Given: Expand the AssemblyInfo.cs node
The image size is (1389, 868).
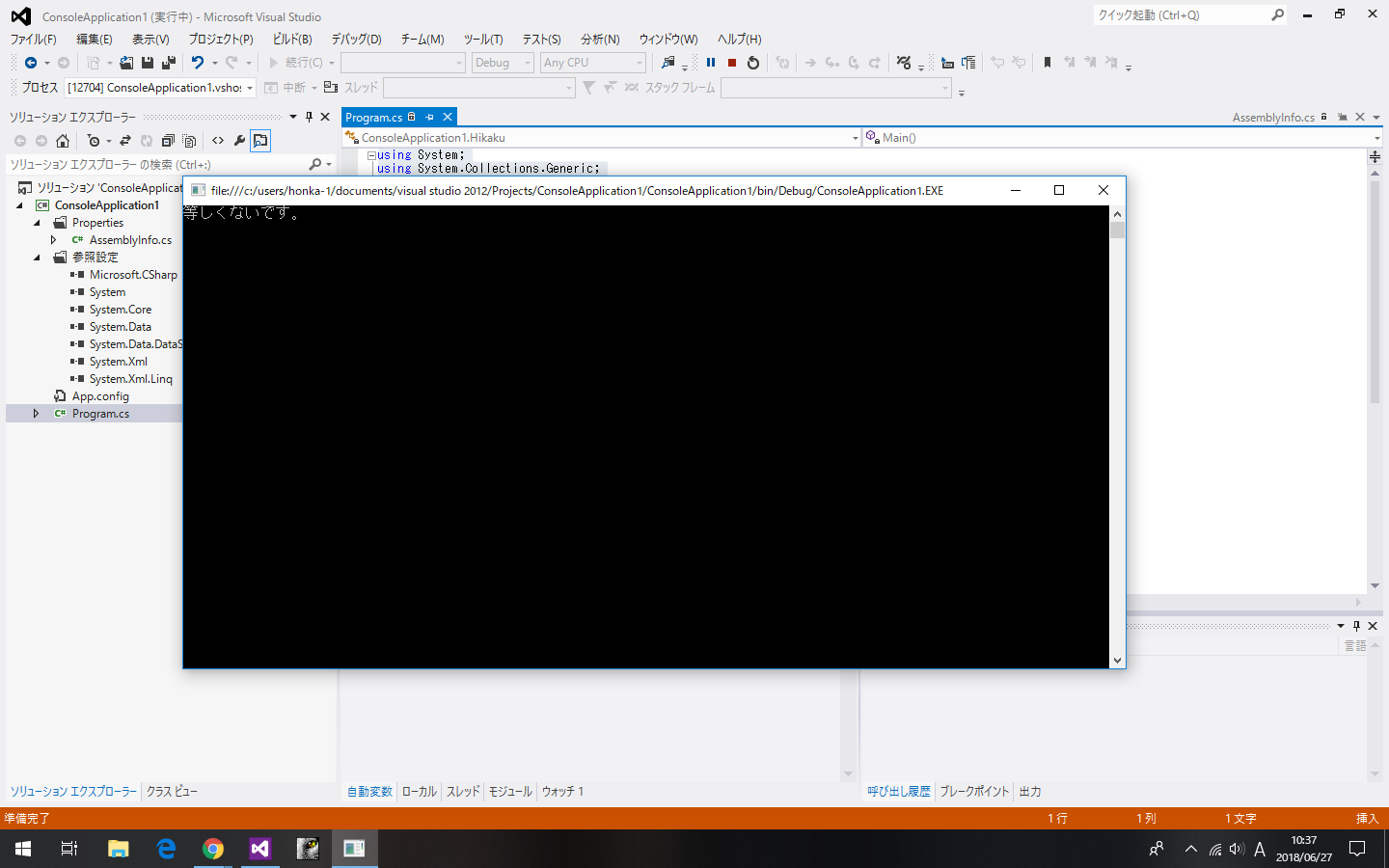Looking at the screenshot, I should click(x=54, y=240).
